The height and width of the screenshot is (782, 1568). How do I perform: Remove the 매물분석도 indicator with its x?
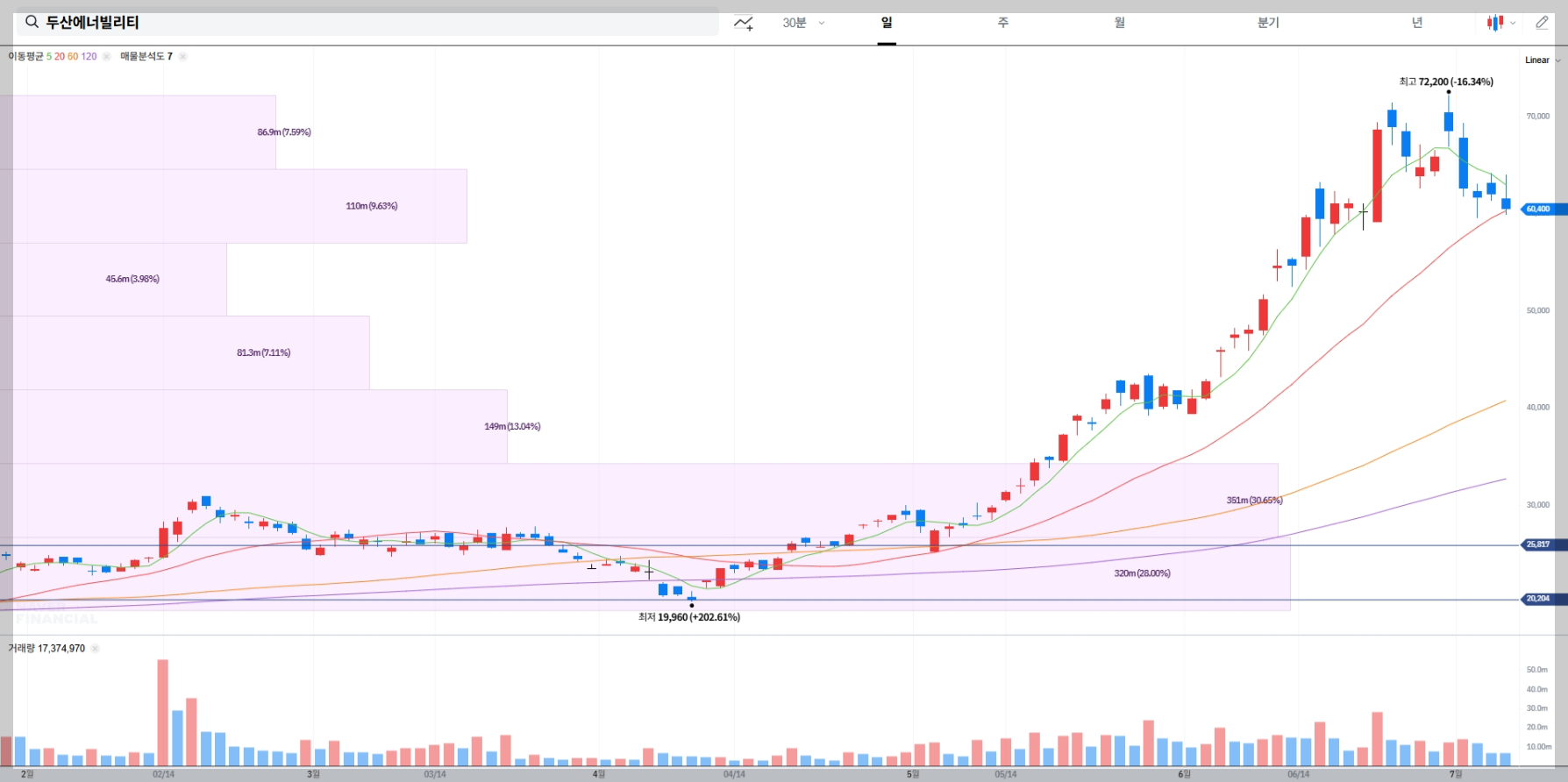tap(182, 56)
